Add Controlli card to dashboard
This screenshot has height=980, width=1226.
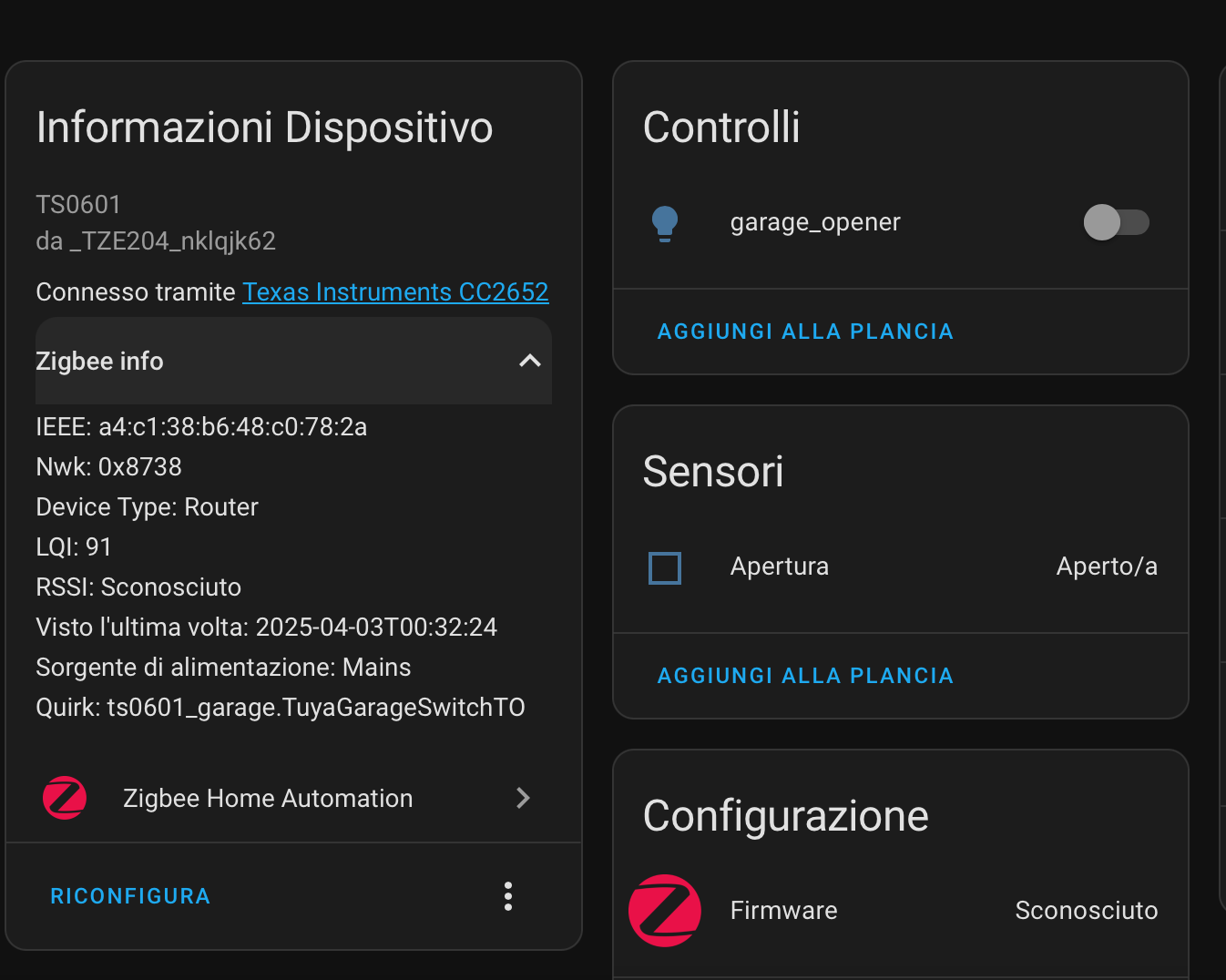coord(805,332)
